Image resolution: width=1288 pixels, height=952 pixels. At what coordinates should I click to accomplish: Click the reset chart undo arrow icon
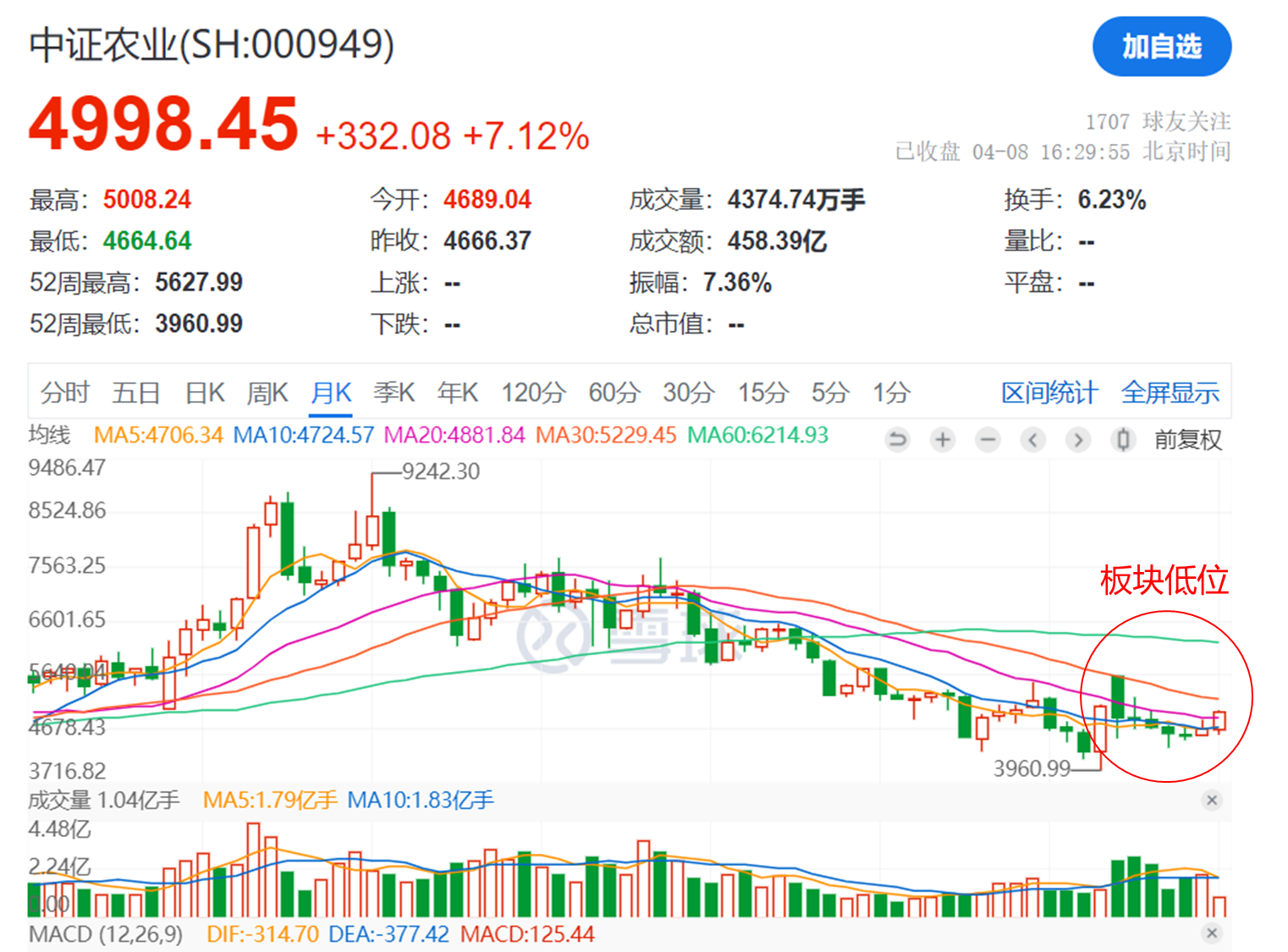pyautogui.click(x=897, y=439)
